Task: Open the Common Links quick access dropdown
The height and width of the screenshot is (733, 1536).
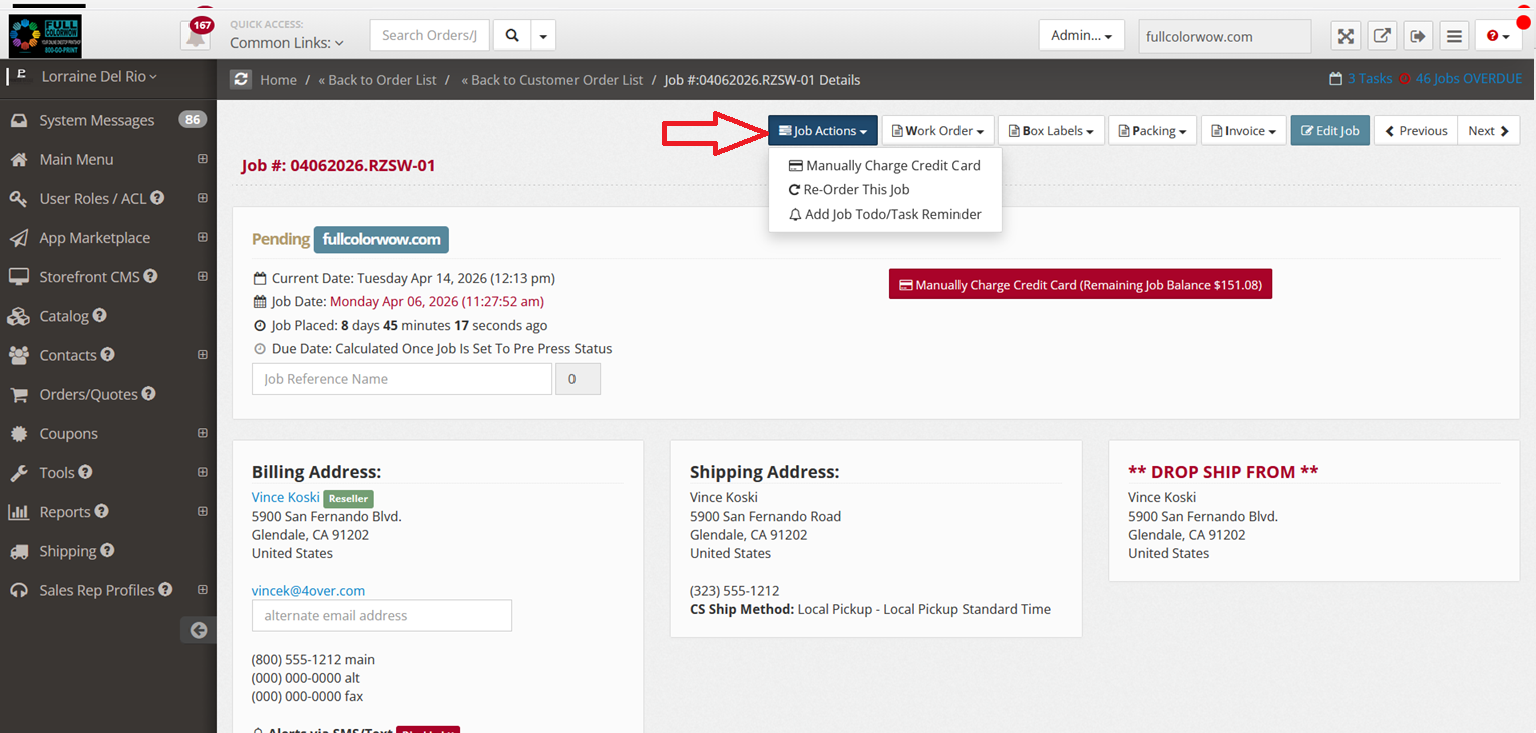Action: pyautogui.click(x=286, y=43)
